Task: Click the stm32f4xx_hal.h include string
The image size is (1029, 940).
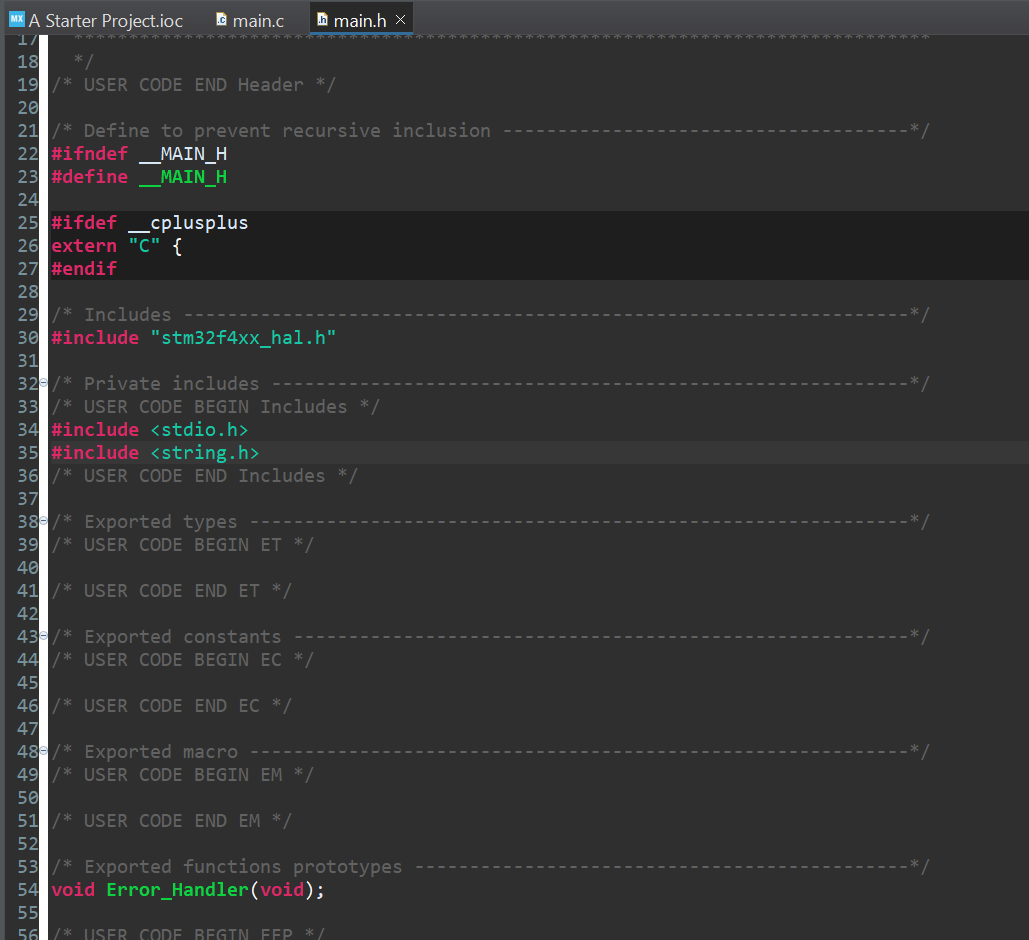Action: (x=243, y=338)
